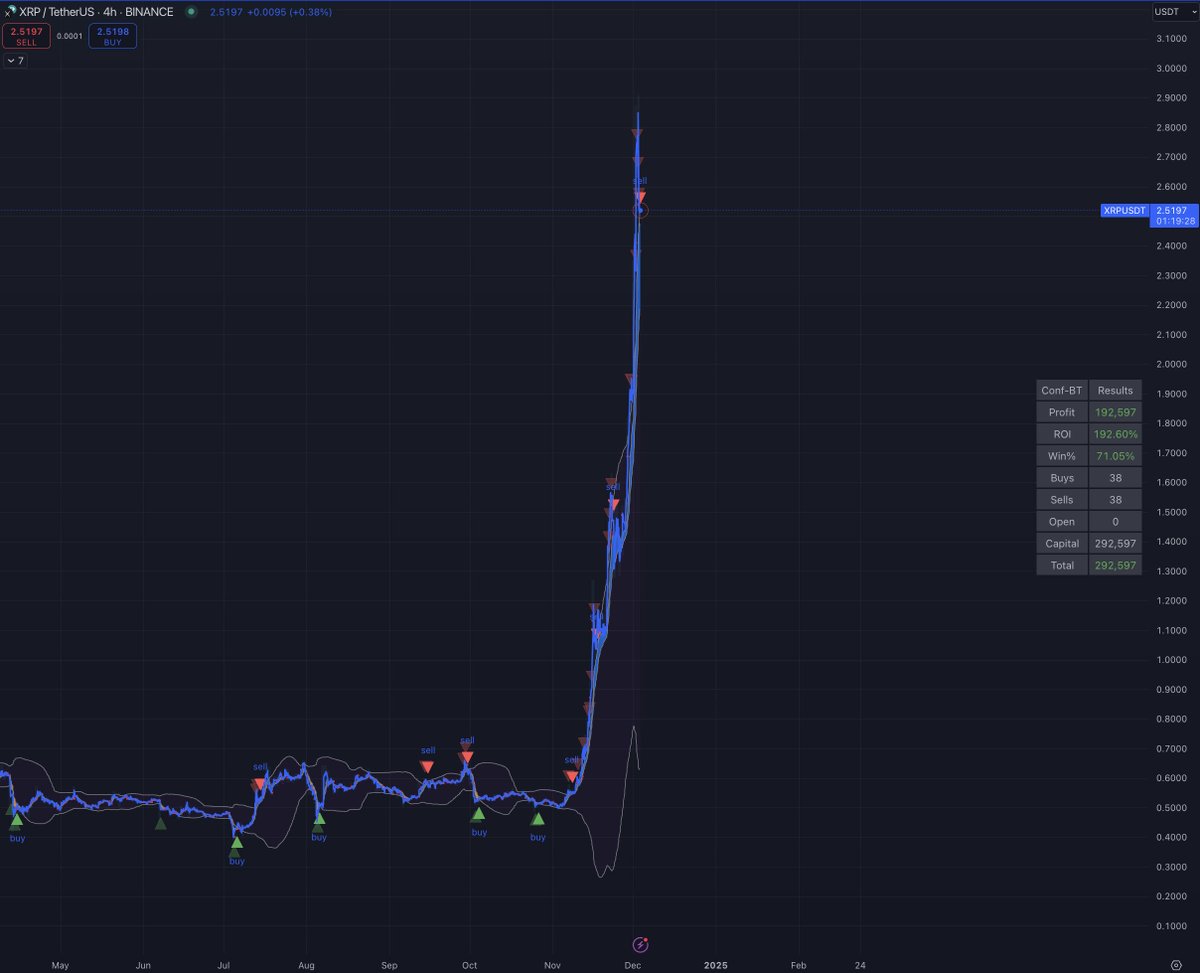Click the May label on time axis
This screenshot has height=973, width=1200.
tap(60, 965)
